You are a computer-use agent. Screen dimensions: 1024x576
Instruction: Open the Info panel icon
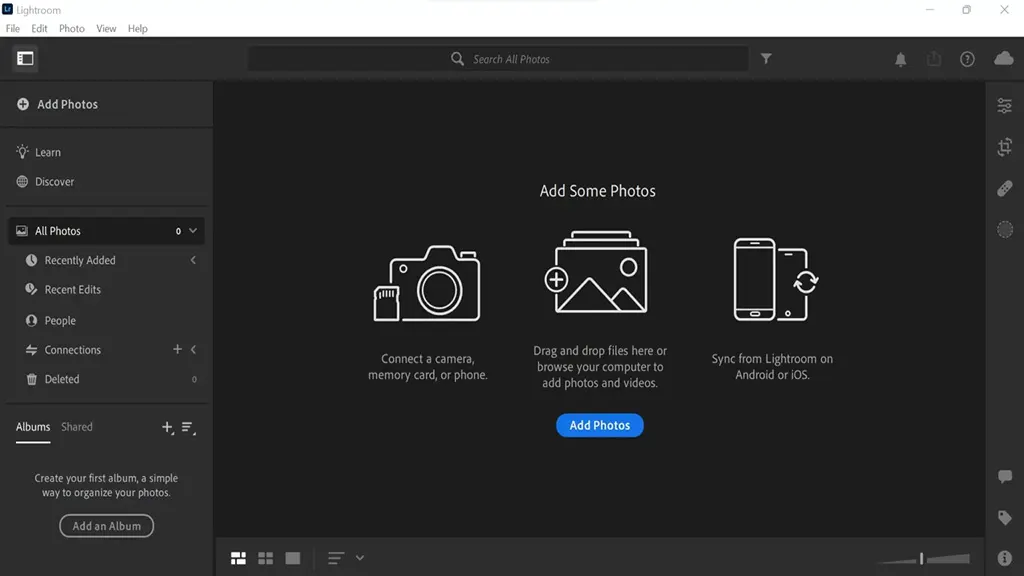click(x=1004, y=558)
